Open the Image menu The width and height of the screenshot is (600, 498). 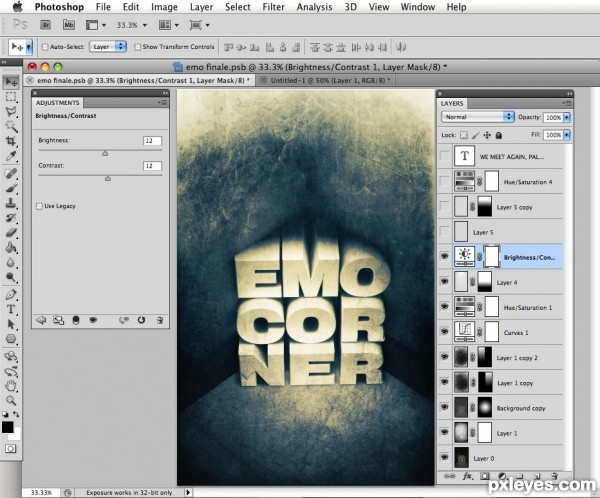(164, 7)
